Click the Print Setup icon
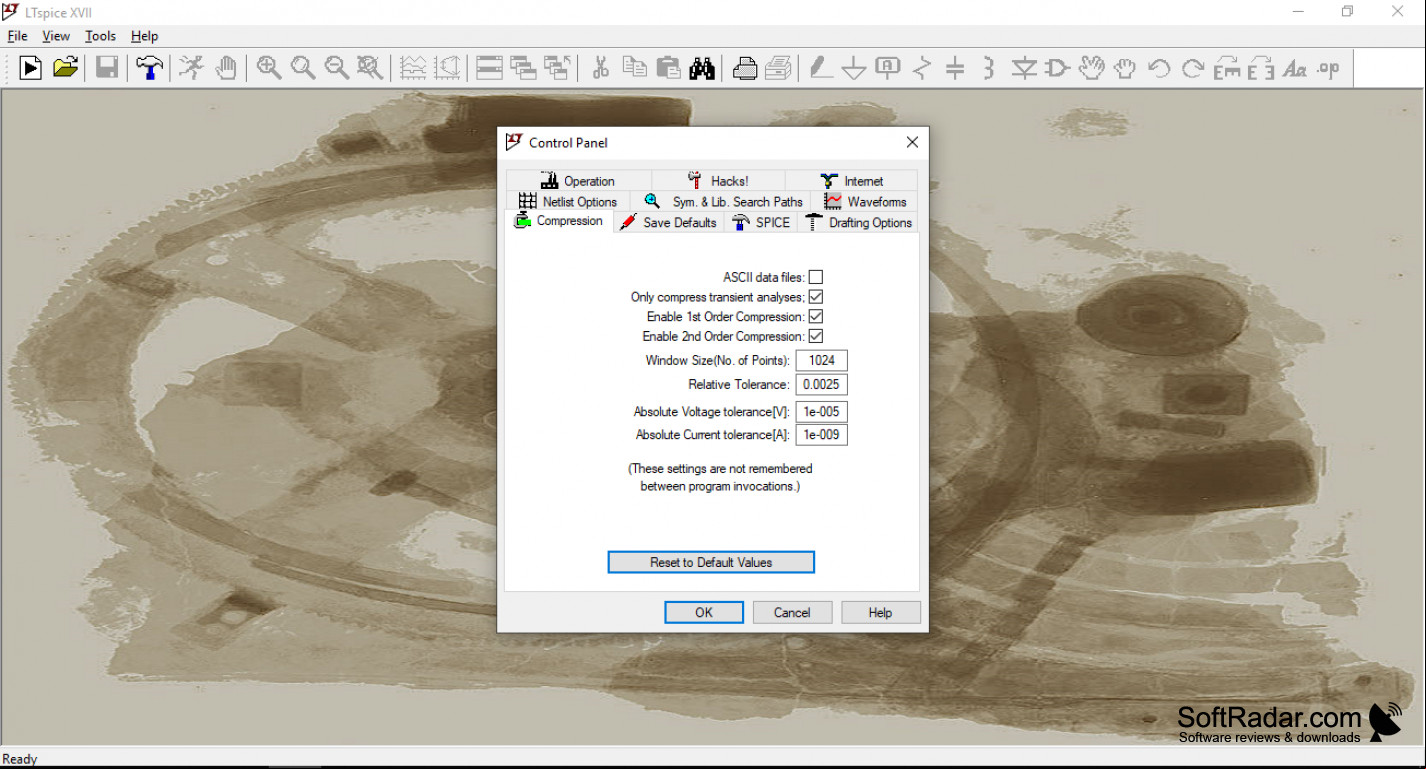The height and width of the screenshot is (769, 1426). pyautogui.click(x=745, y=68)
